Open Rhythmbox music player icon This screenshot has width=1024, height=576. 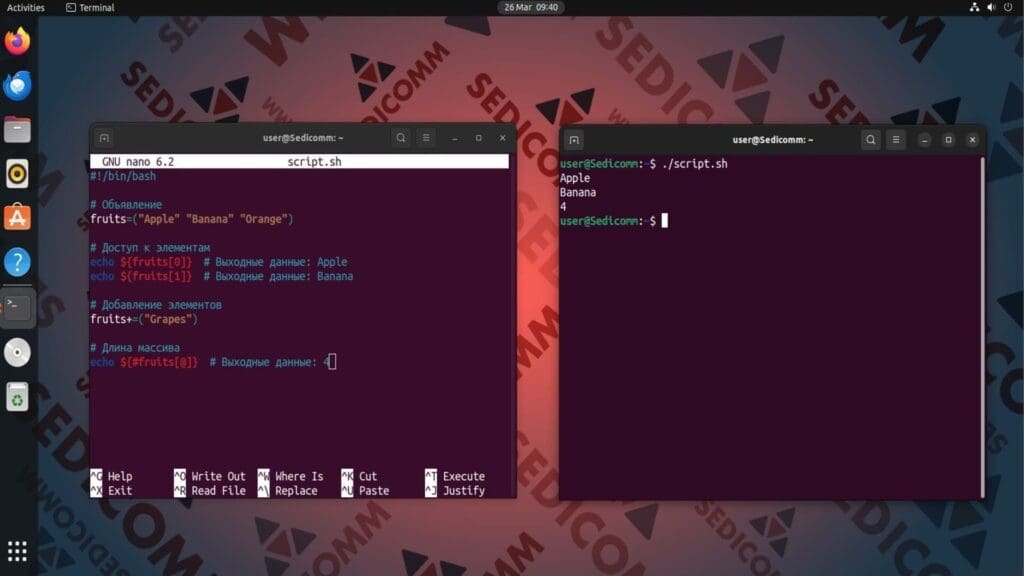click(17, 174)
